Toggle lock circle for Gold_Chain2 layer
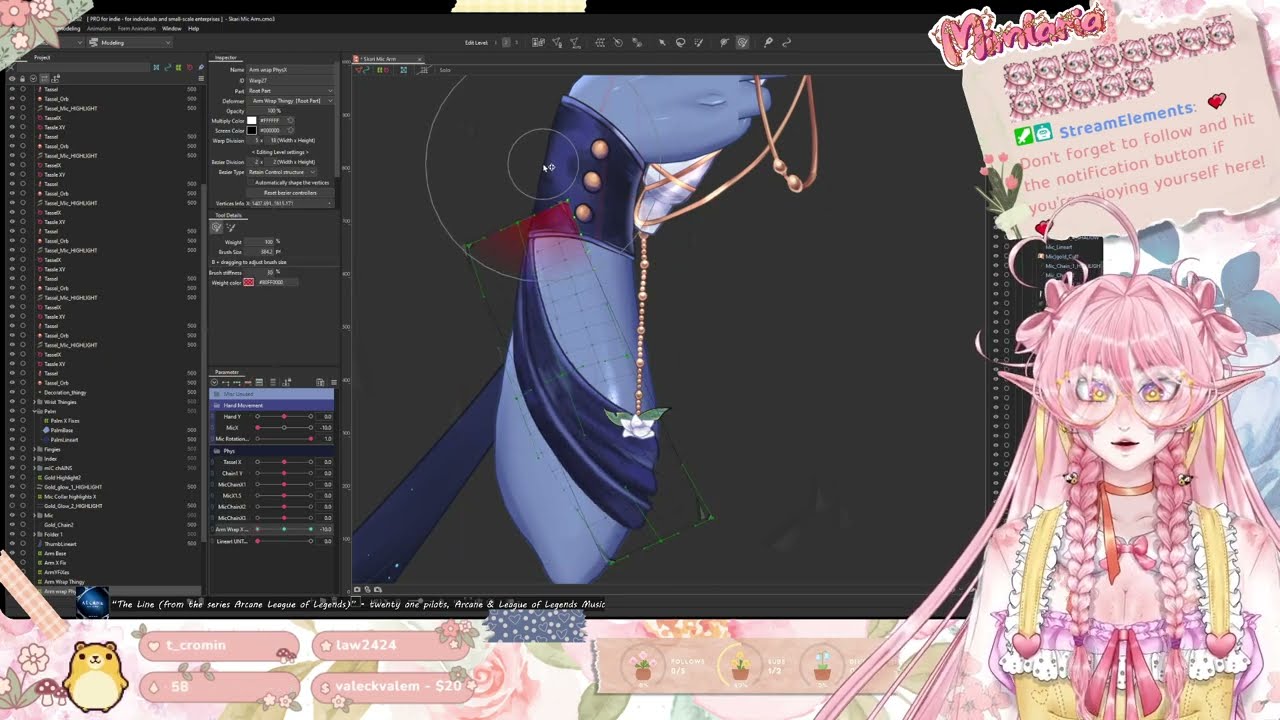The image size is (1280, 720). (23, 524)
